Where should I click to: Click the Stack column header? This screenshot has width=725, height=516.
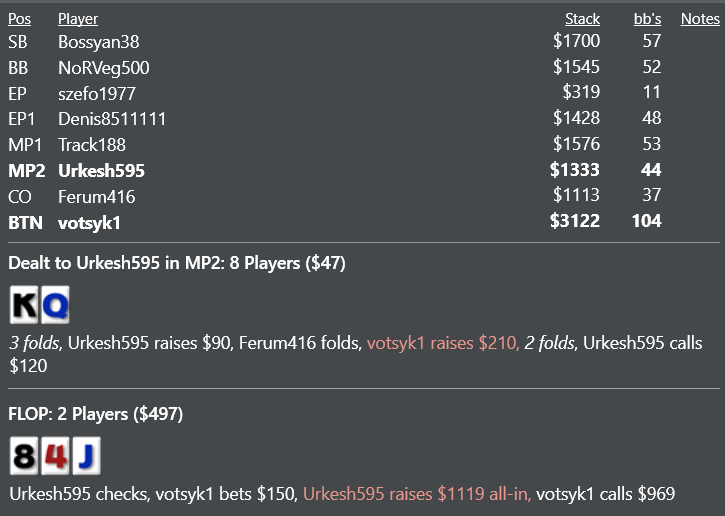point(582,19)
